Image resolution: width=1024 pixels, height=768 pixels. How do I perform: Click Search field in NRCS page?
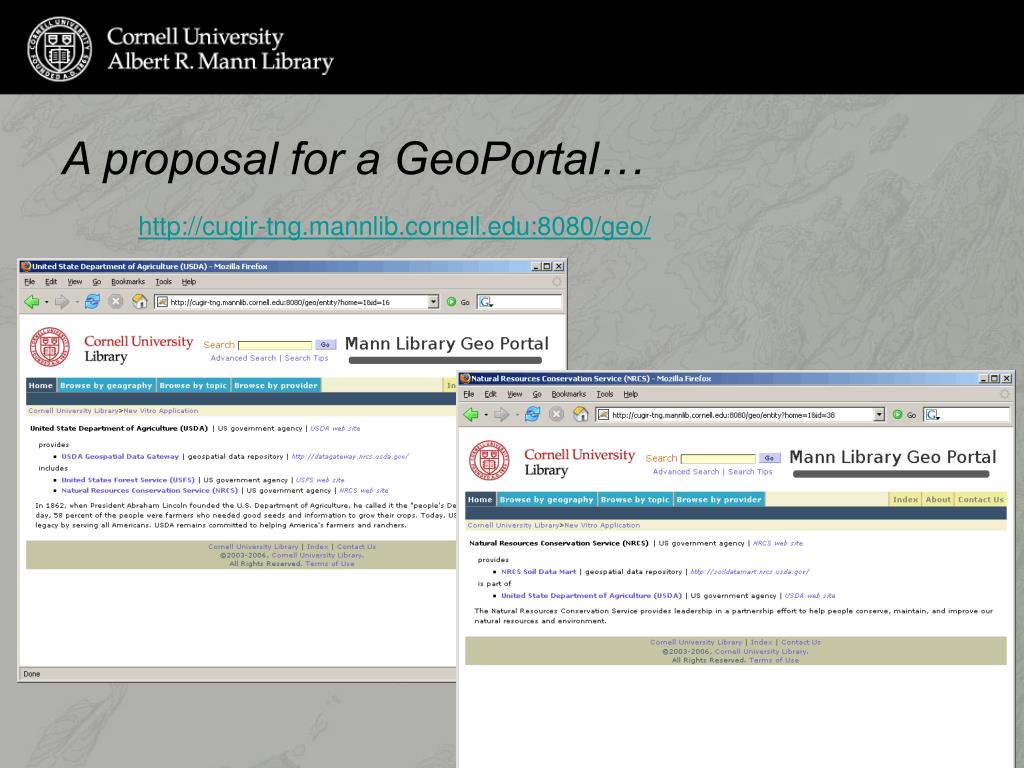pyautogui.click(x=718, y=459)
